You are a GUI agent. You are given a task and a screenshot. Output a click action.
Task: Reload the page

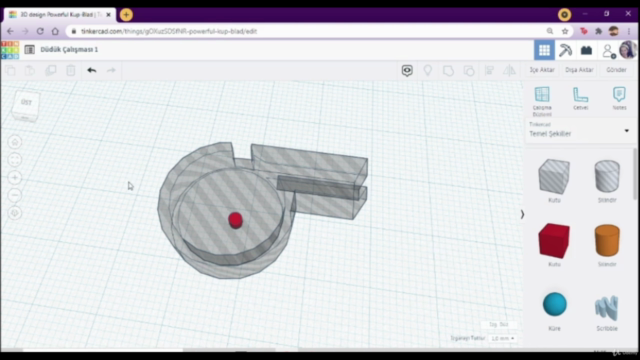coord(40,31)
